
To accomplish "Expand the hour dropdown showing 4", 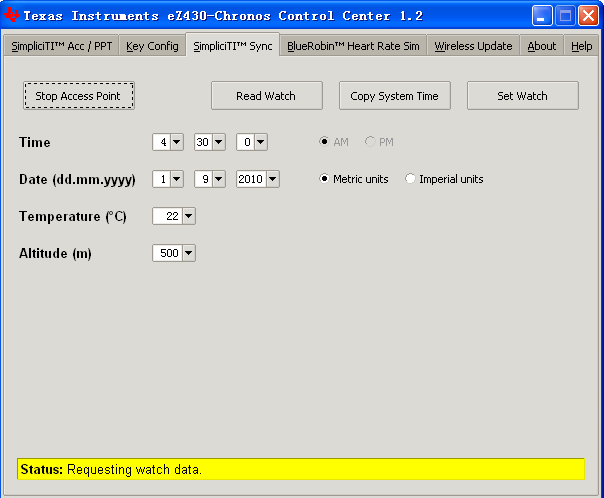I will [177, 142].
